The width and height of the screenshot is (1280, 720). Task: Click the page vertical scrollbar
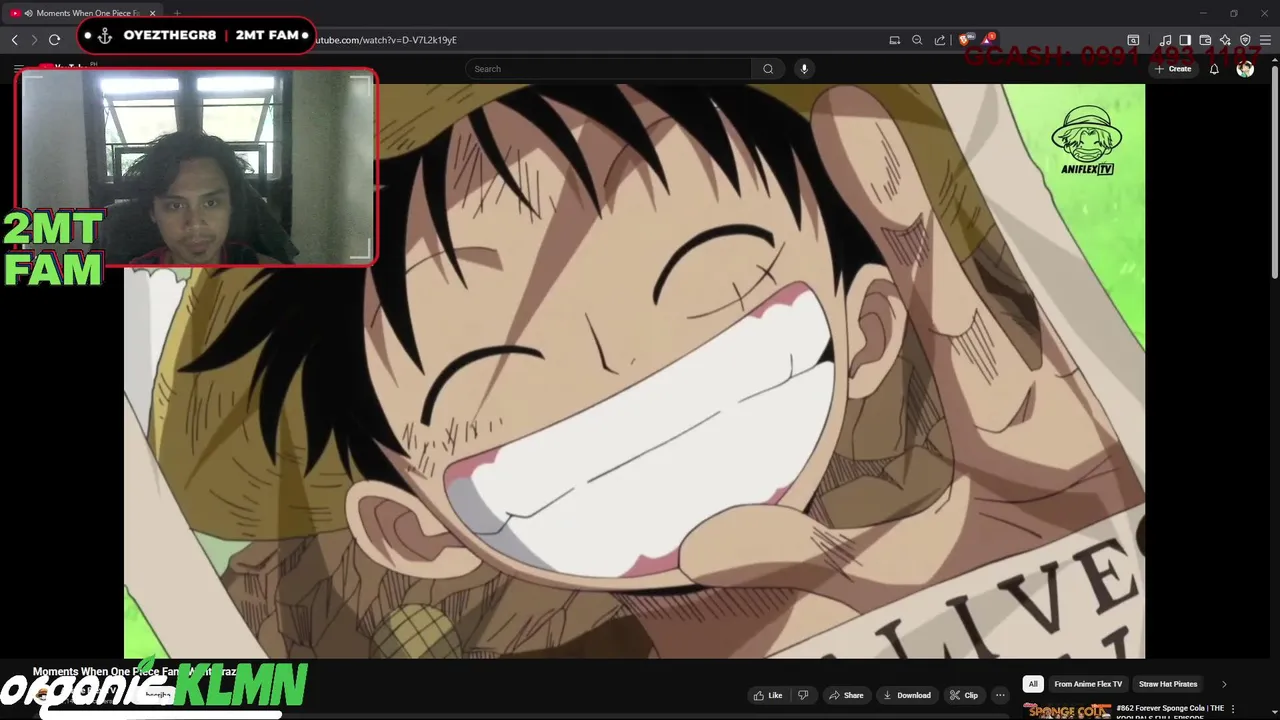1274,170
